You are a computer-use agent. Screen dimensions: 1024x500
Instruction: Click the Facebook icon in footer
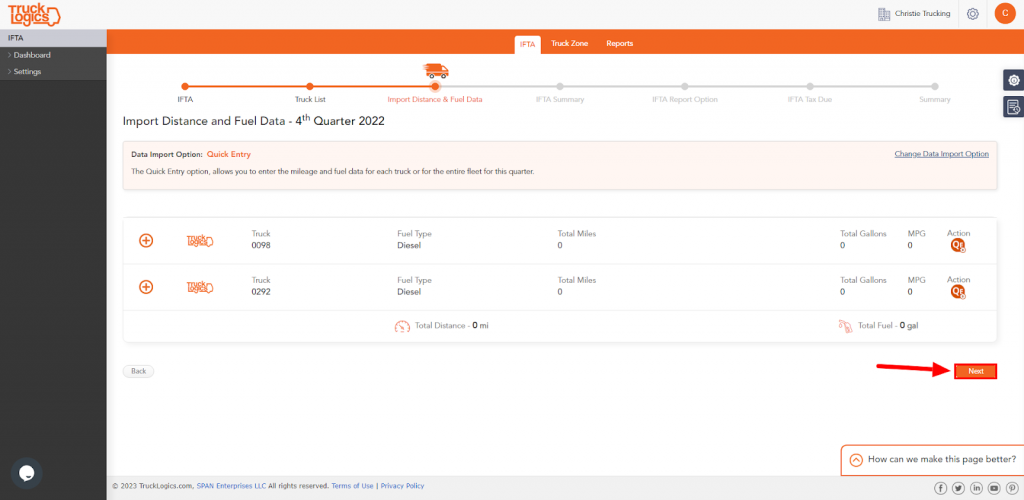point(941,488)
